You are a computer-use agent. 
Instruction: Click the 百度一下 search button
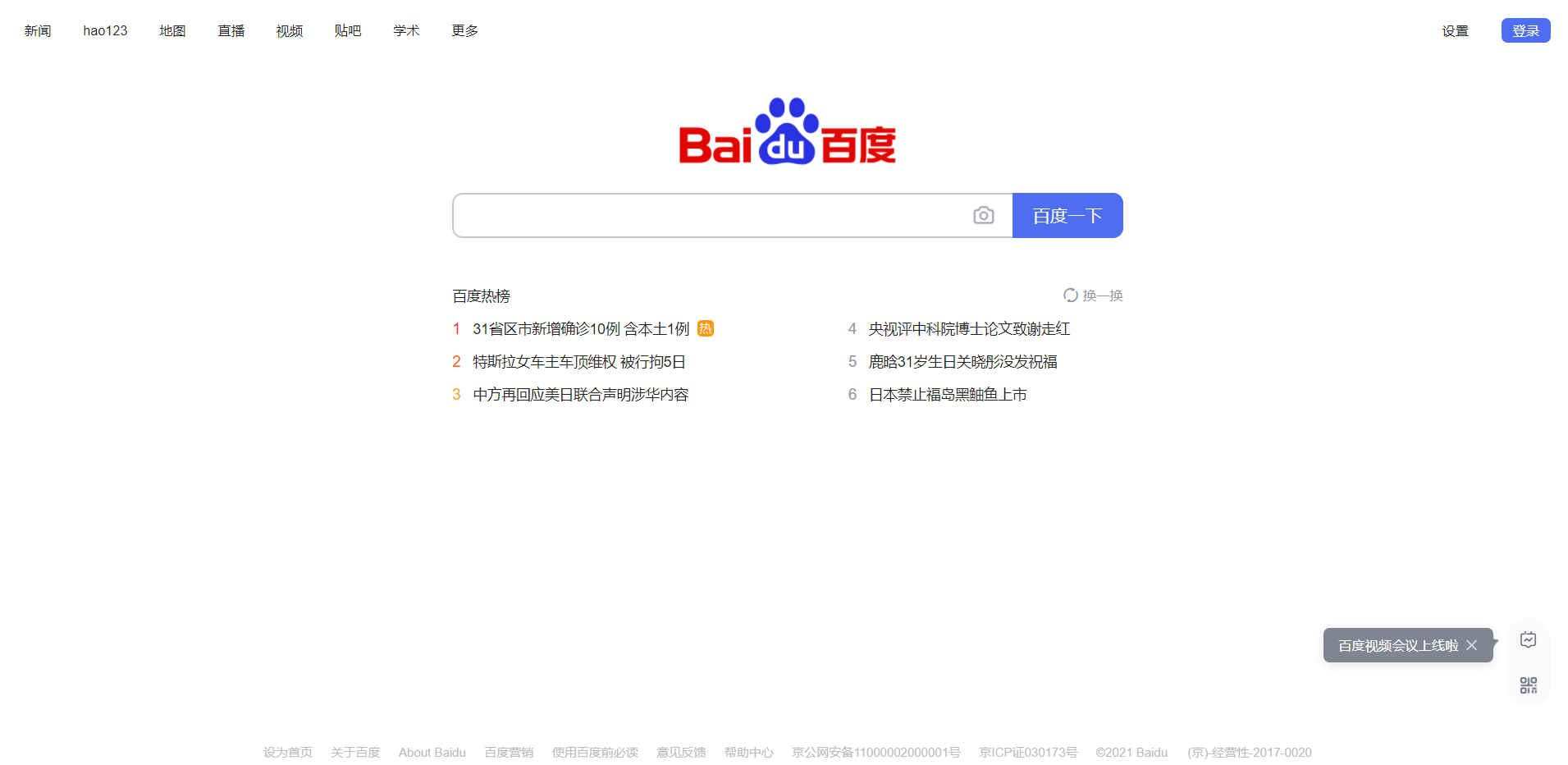pyautogui.click(x=1067, y=215)
